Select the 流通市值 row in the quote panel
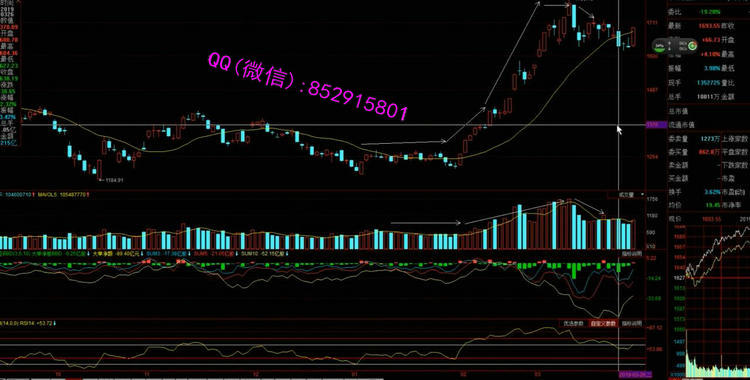This screenshot has height=380, width=750. [x=708, y=125]
